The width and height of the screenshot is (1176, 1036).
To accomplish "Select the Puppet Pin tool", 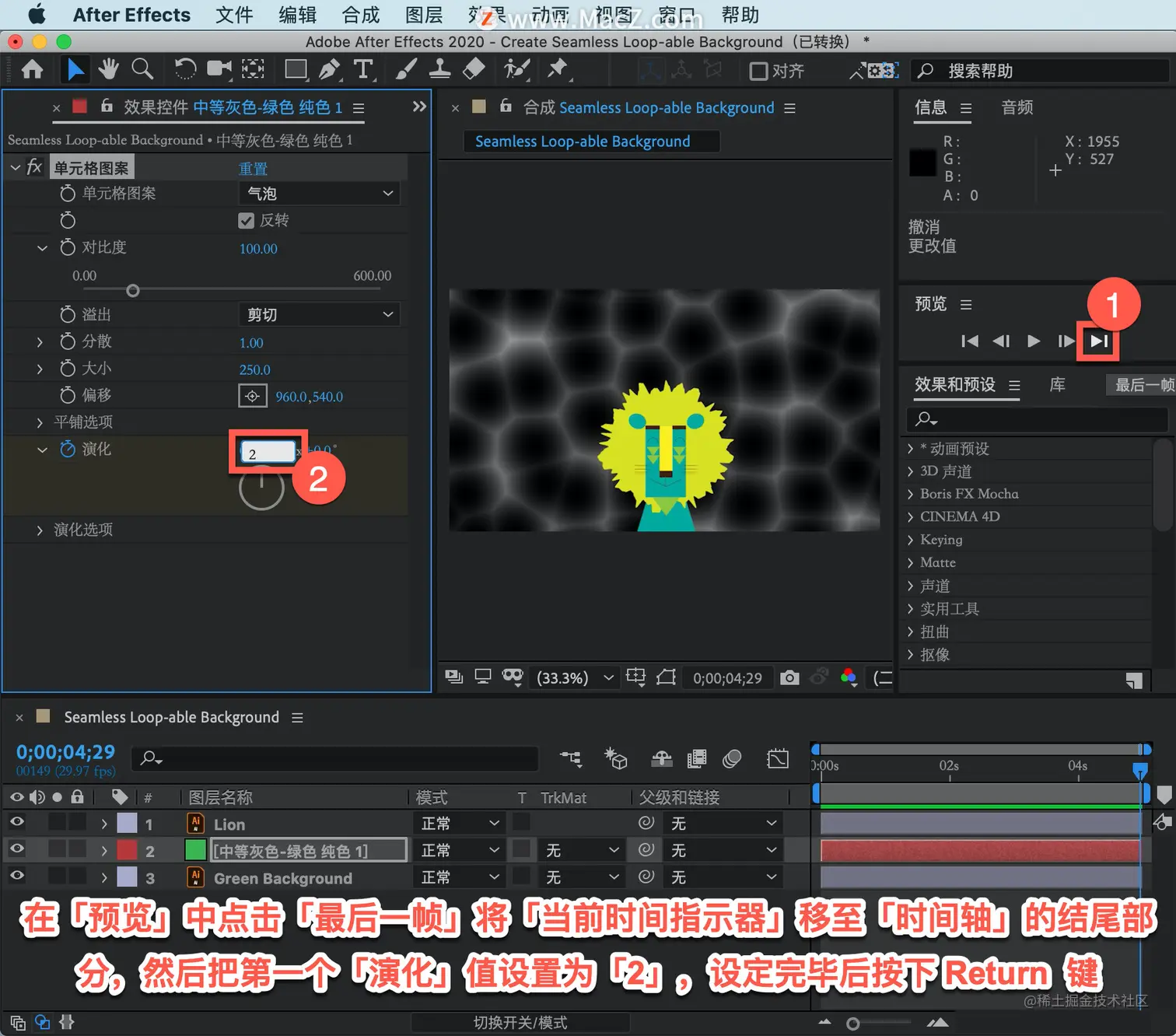I will point(558,70).
